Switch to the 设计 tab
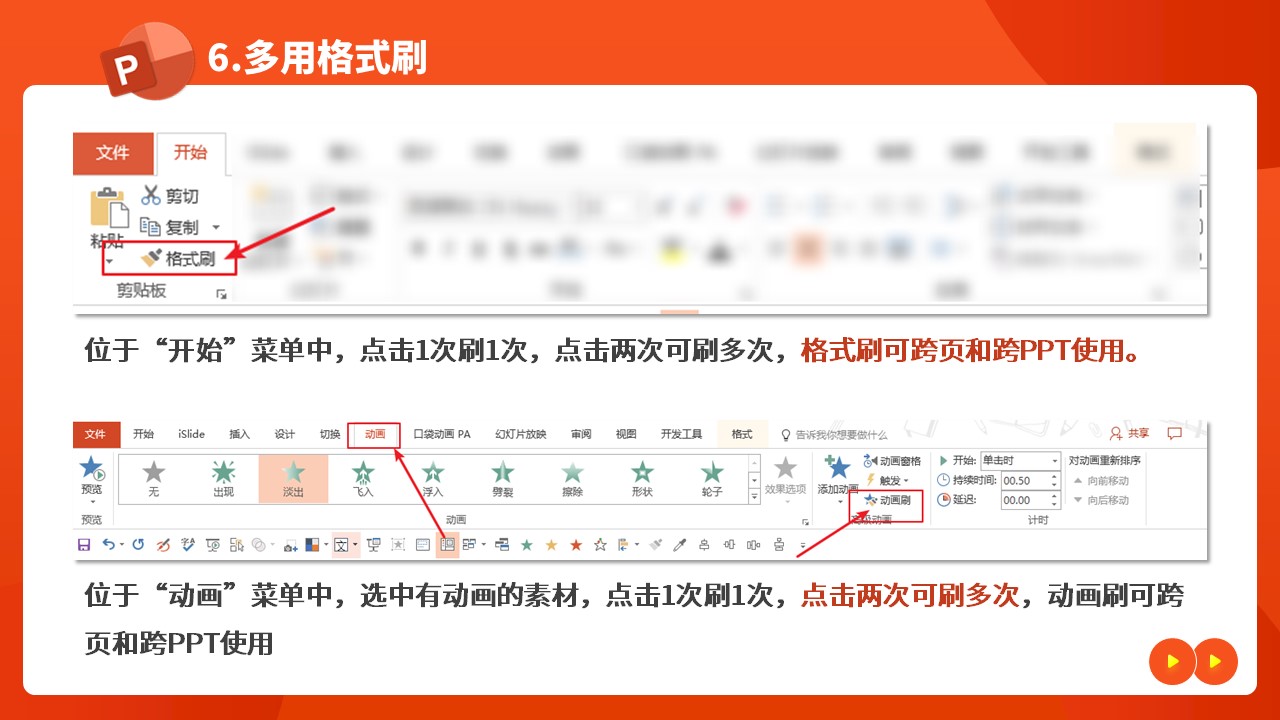Viewport: 1280px width, 720px height. [x=285, y=434]
